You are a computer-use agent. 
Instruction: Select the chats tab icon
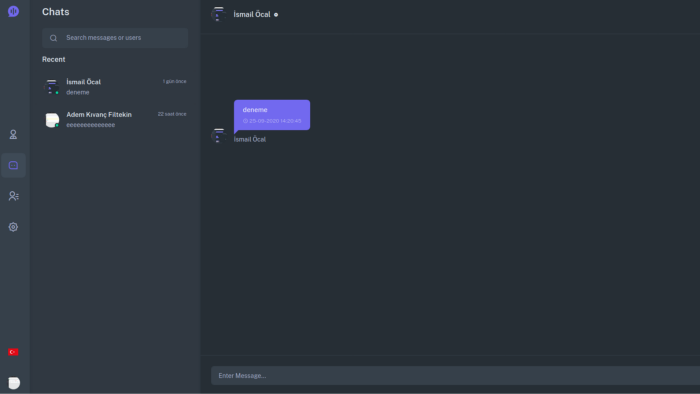click(13, 165)
